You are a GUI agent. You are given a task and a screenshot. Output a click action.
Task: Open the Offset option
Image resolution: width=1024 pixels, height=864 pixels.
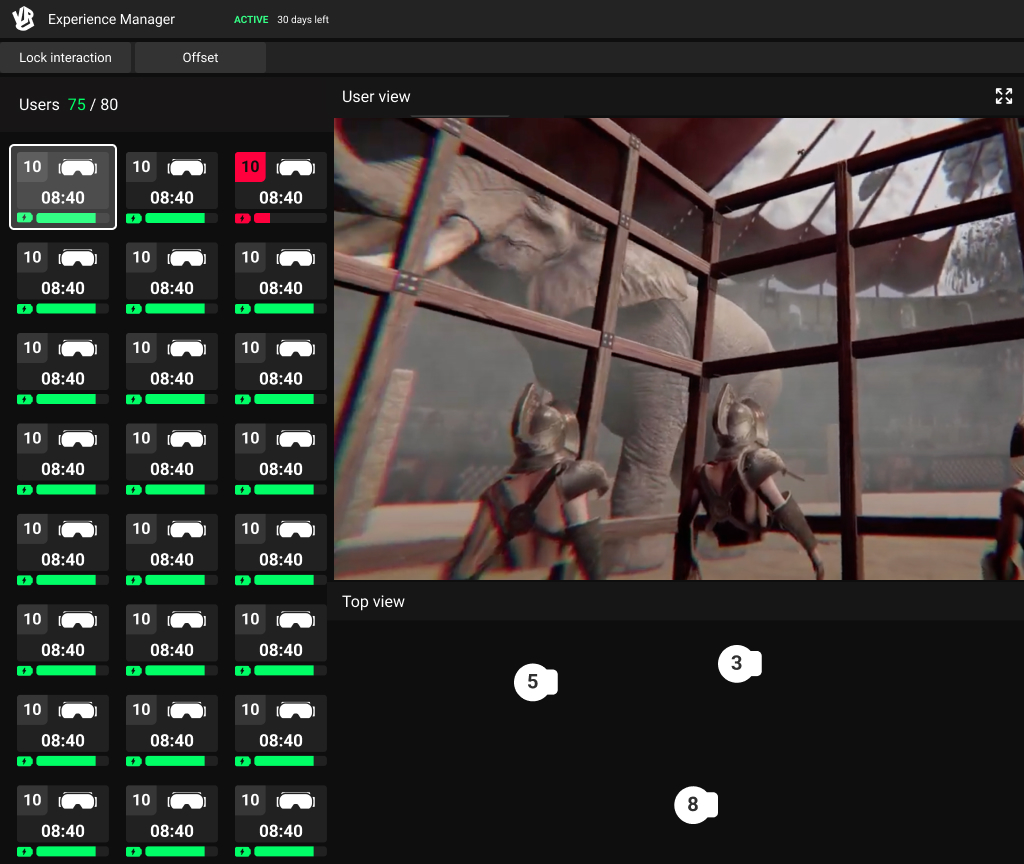[200, 57]
